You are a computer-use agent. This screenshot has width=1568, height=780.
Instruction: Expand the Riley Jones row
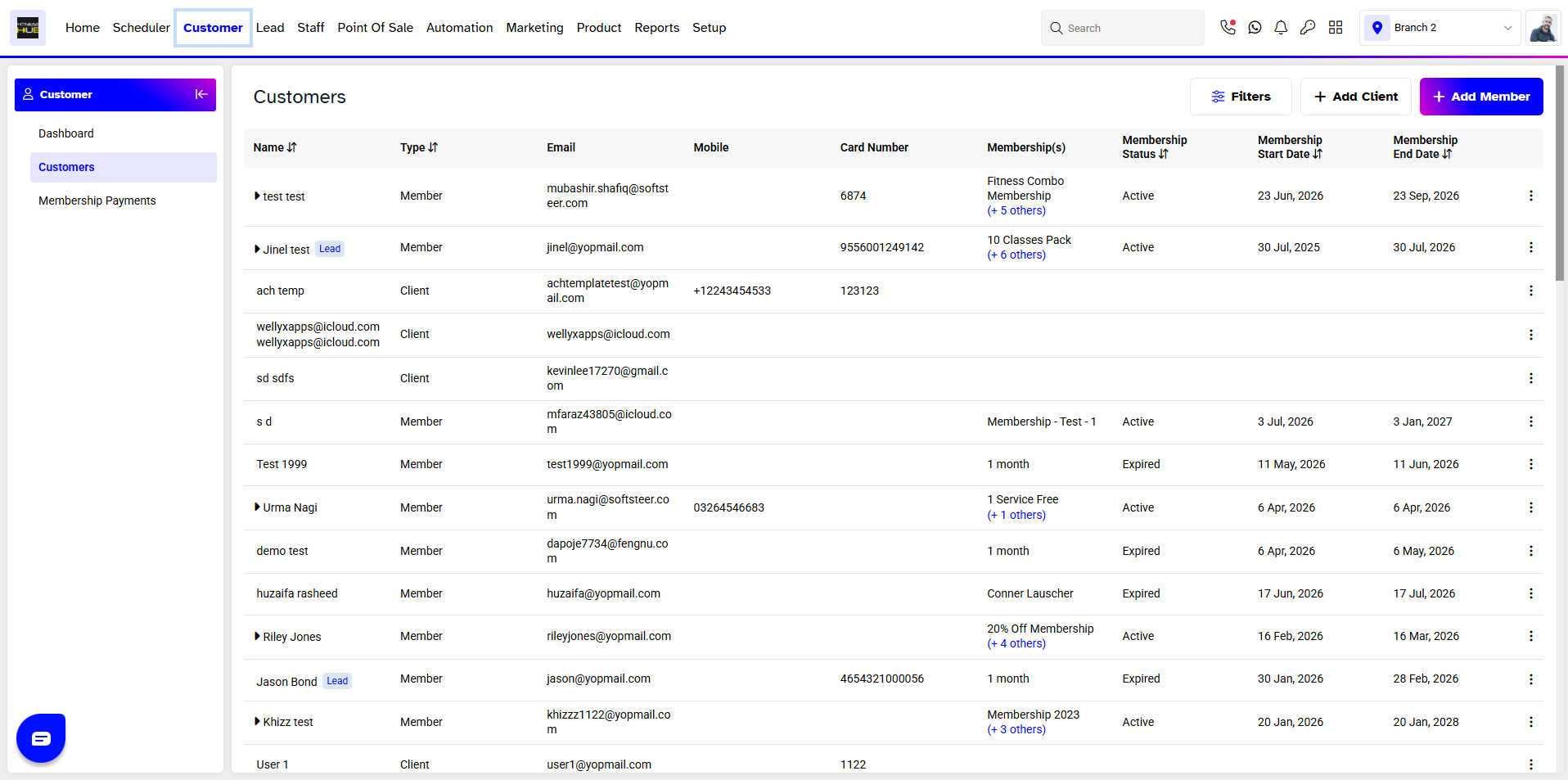tap(257, 636)
